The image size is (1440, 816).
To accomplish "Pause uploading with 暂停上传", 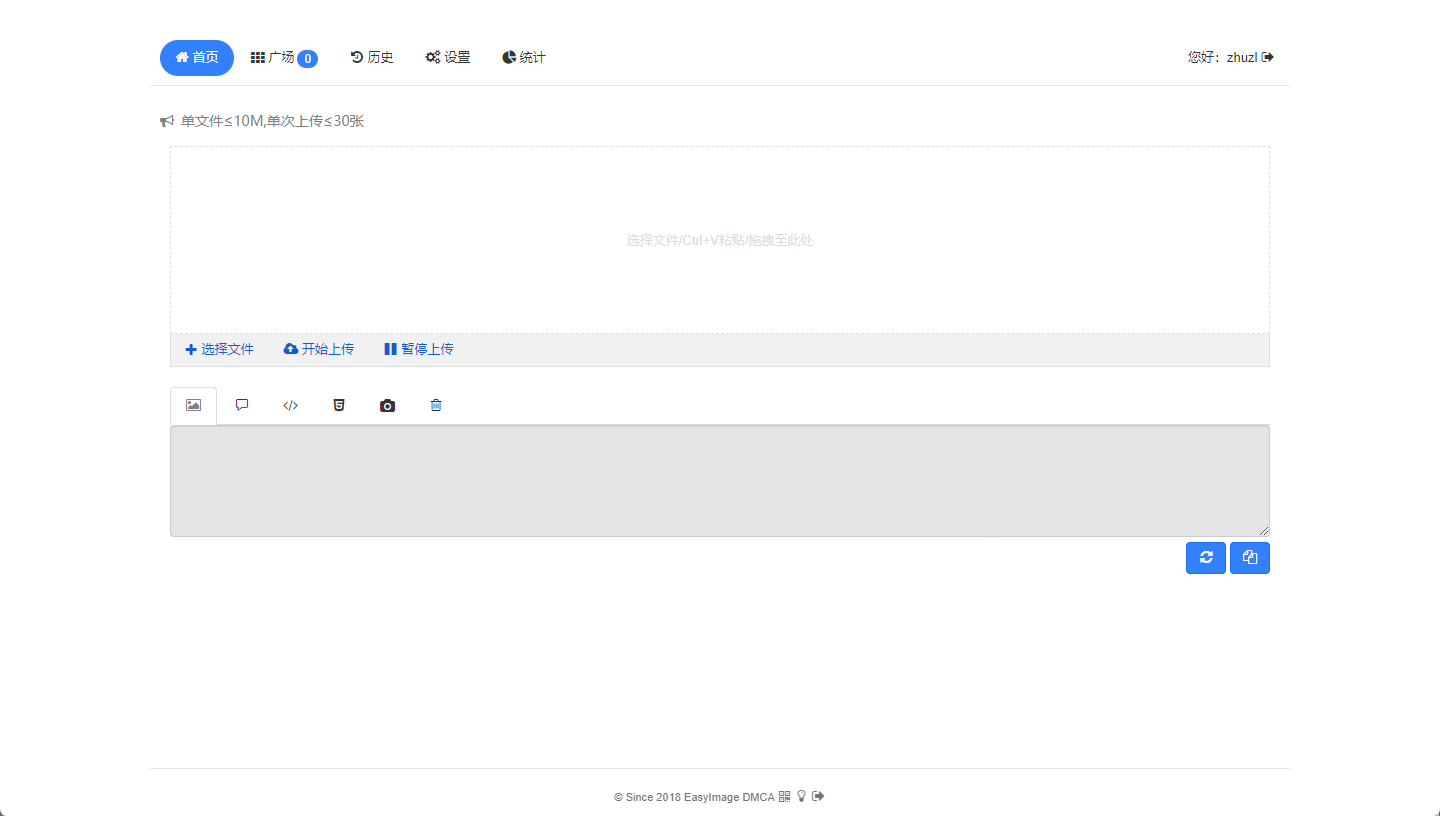I will (419, 349).
